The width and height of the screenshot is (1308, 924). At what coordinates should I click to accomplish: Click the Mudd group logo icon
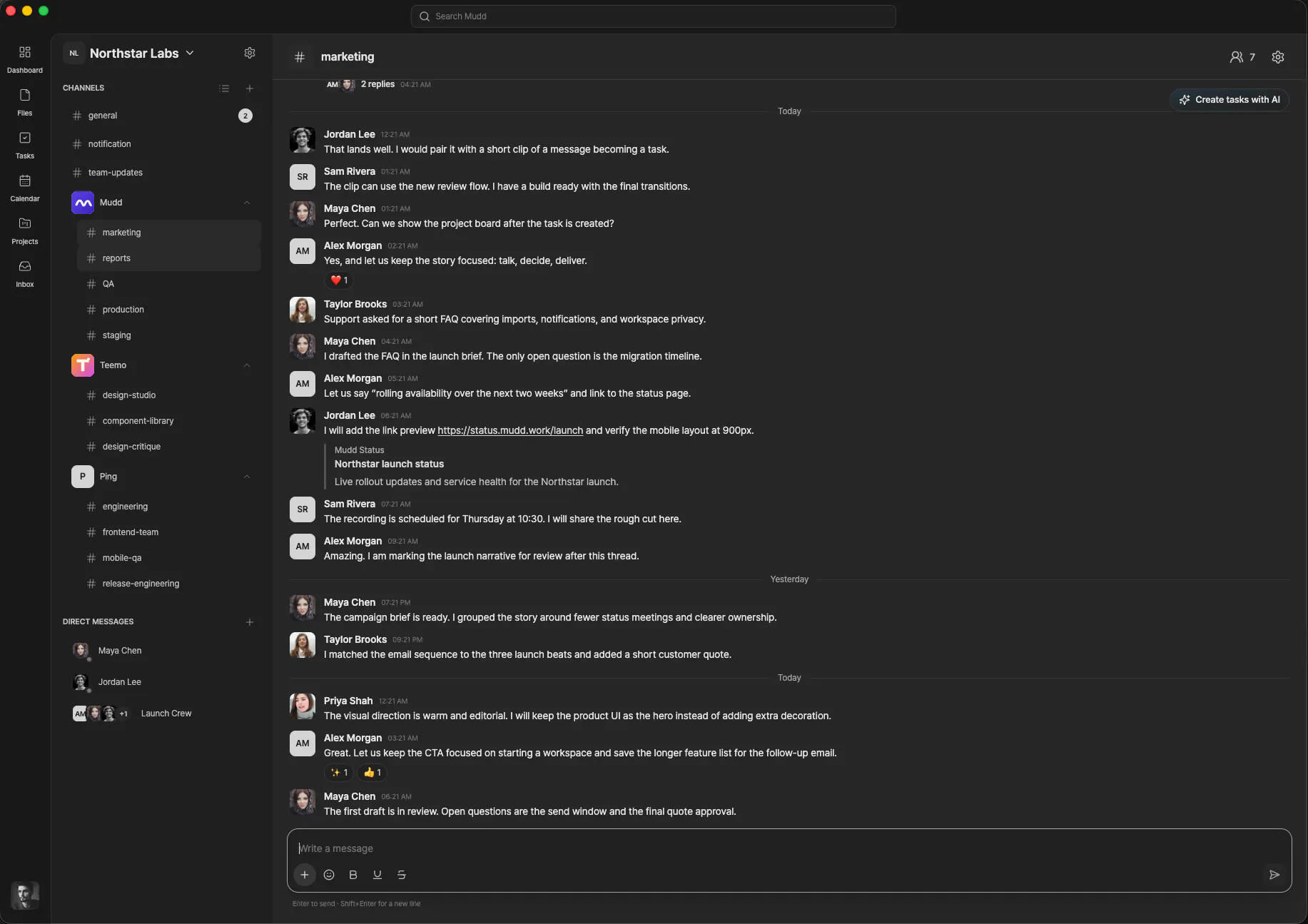click(x=83, y=203)
